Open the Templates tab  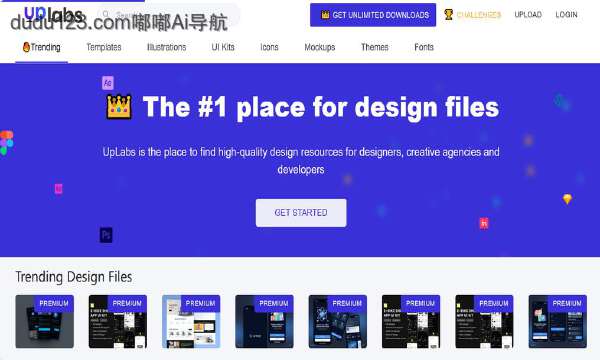point(104,47)
